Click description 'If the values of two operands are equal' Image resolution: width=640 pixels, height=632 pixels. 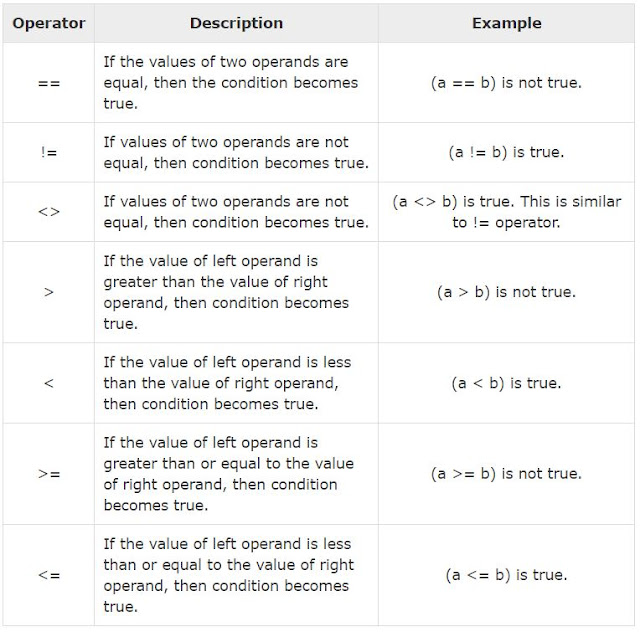[x=231, y=83]
